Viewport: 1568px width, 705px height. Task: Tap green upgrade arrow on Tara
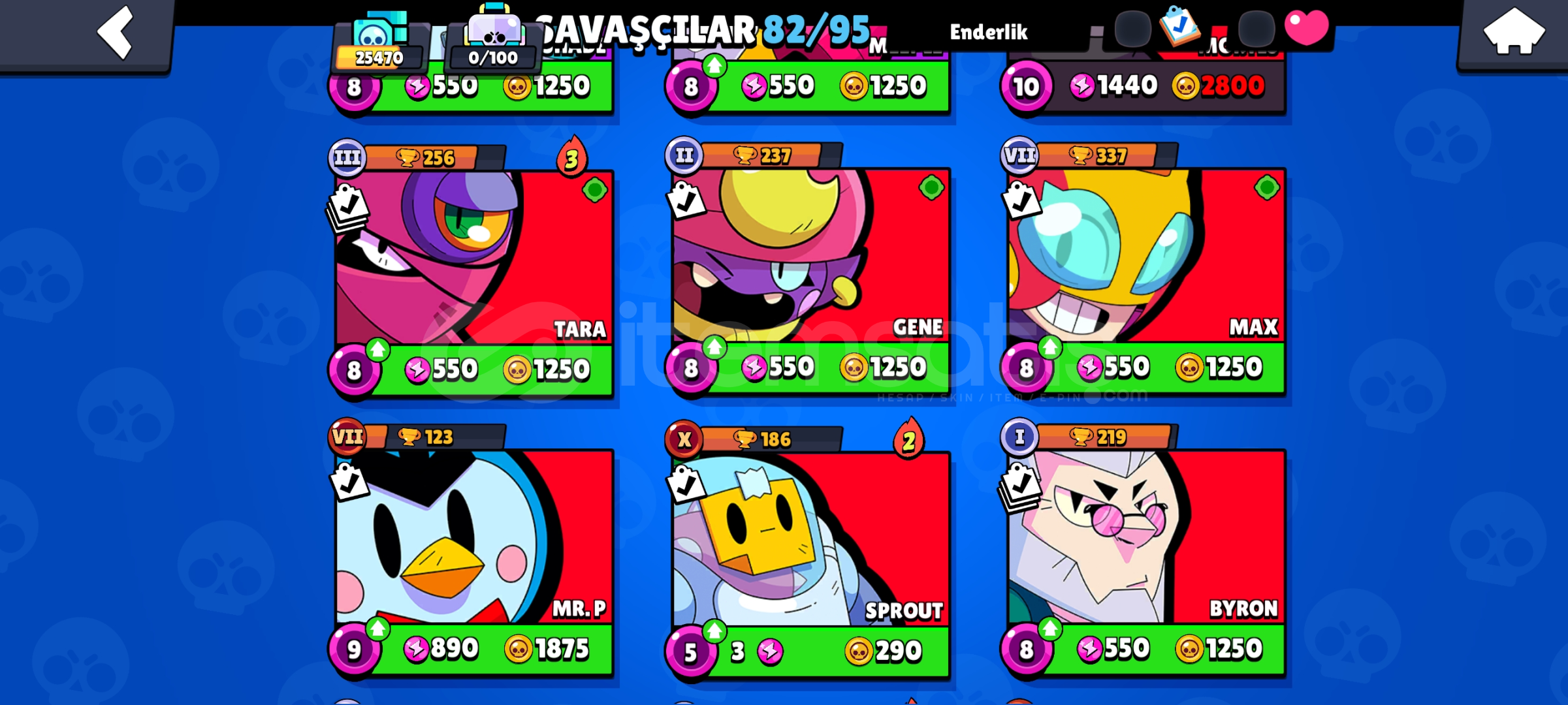click(377, 350)
